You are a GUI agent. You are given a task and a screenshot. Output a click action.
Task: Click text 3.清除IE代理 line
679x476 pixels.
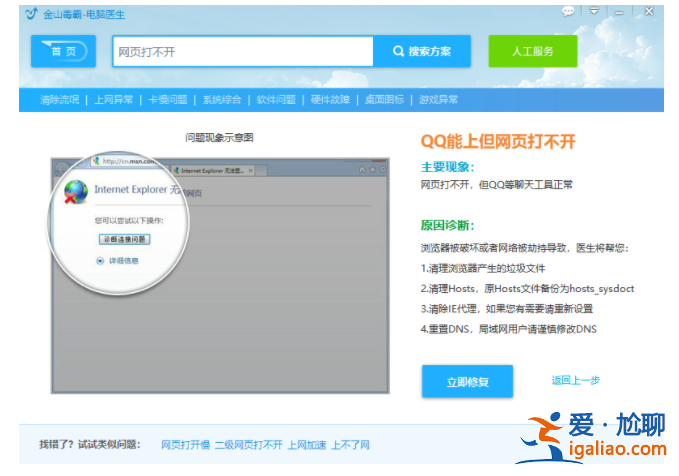(507, 309)
